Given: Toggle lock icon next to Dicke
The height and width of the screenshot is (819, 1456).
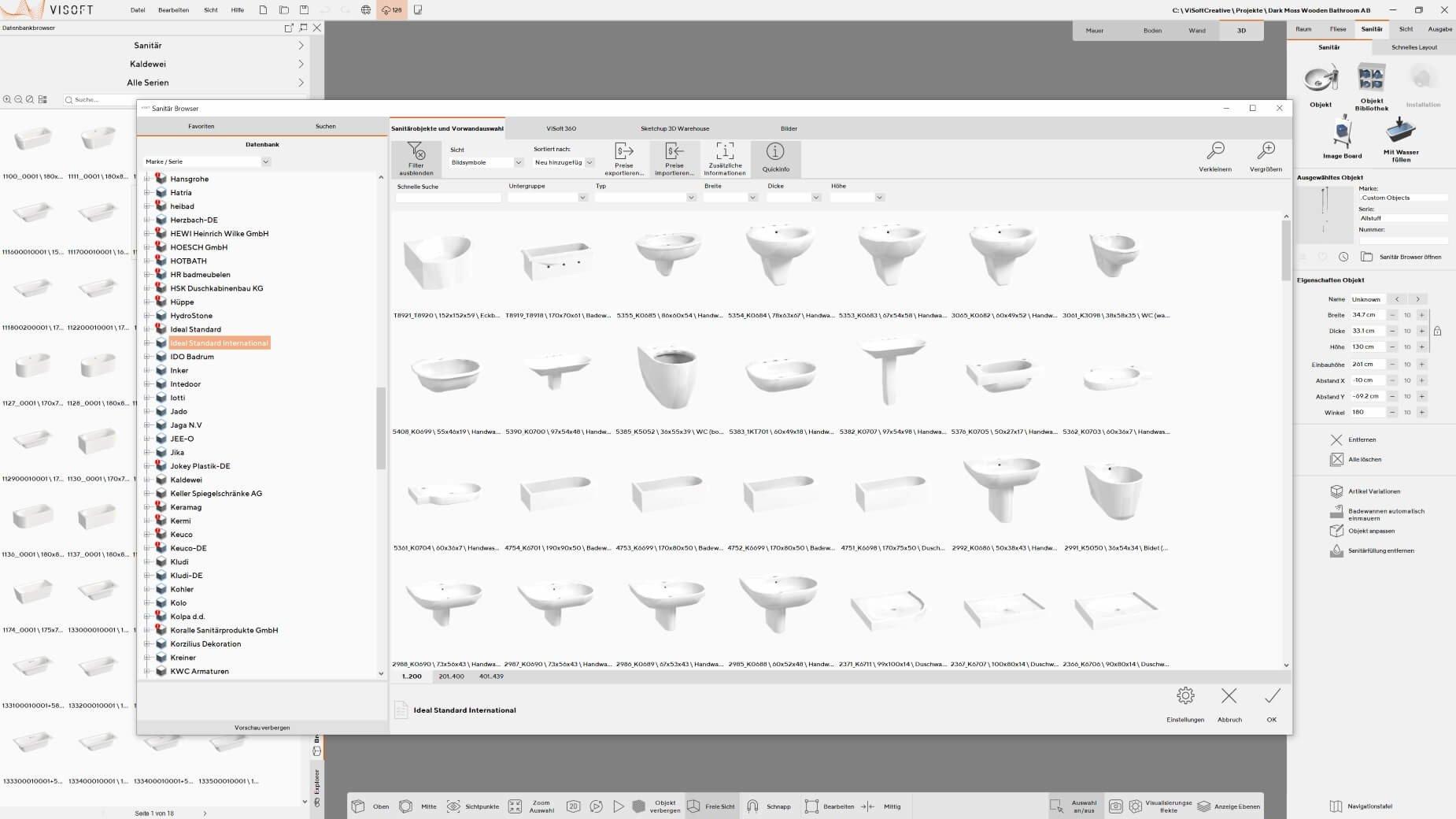Looking at the screenshot, I should 1437,331.
